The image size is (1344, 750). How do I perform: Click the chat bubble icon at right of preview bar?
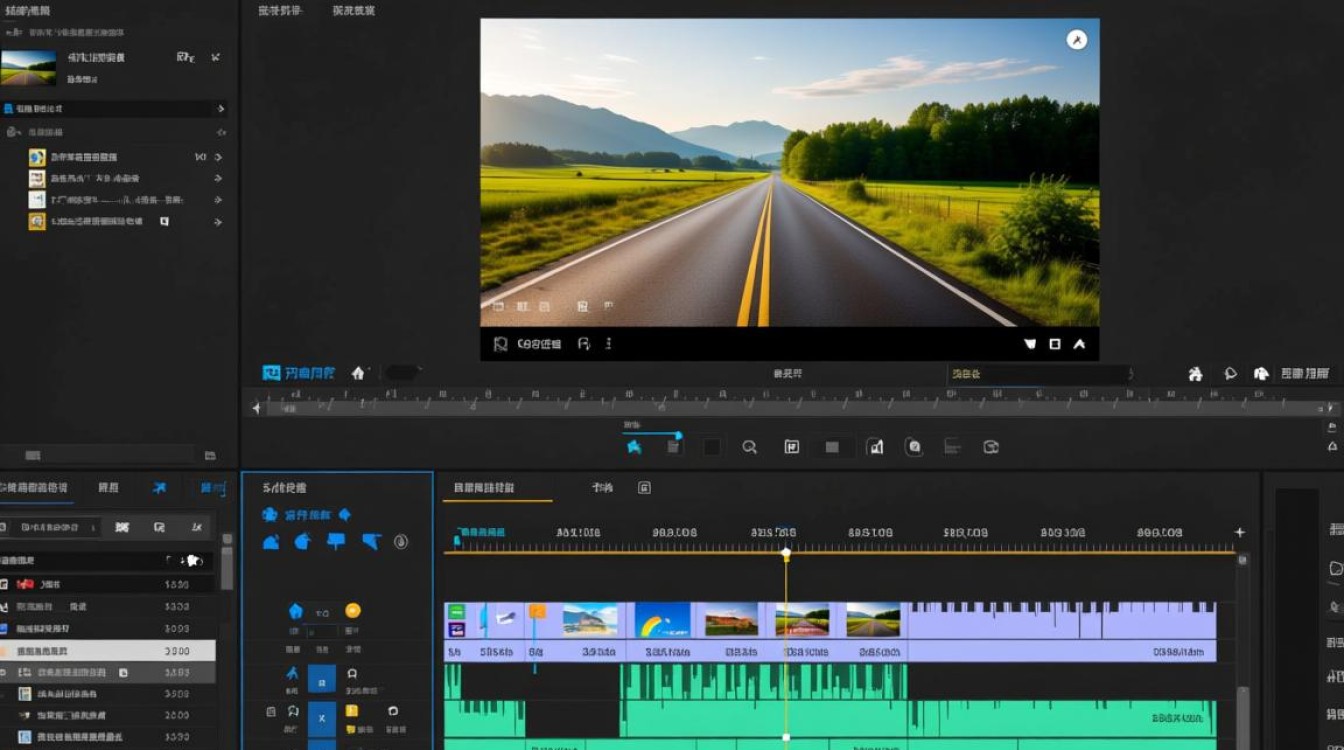coord(1230,374)
